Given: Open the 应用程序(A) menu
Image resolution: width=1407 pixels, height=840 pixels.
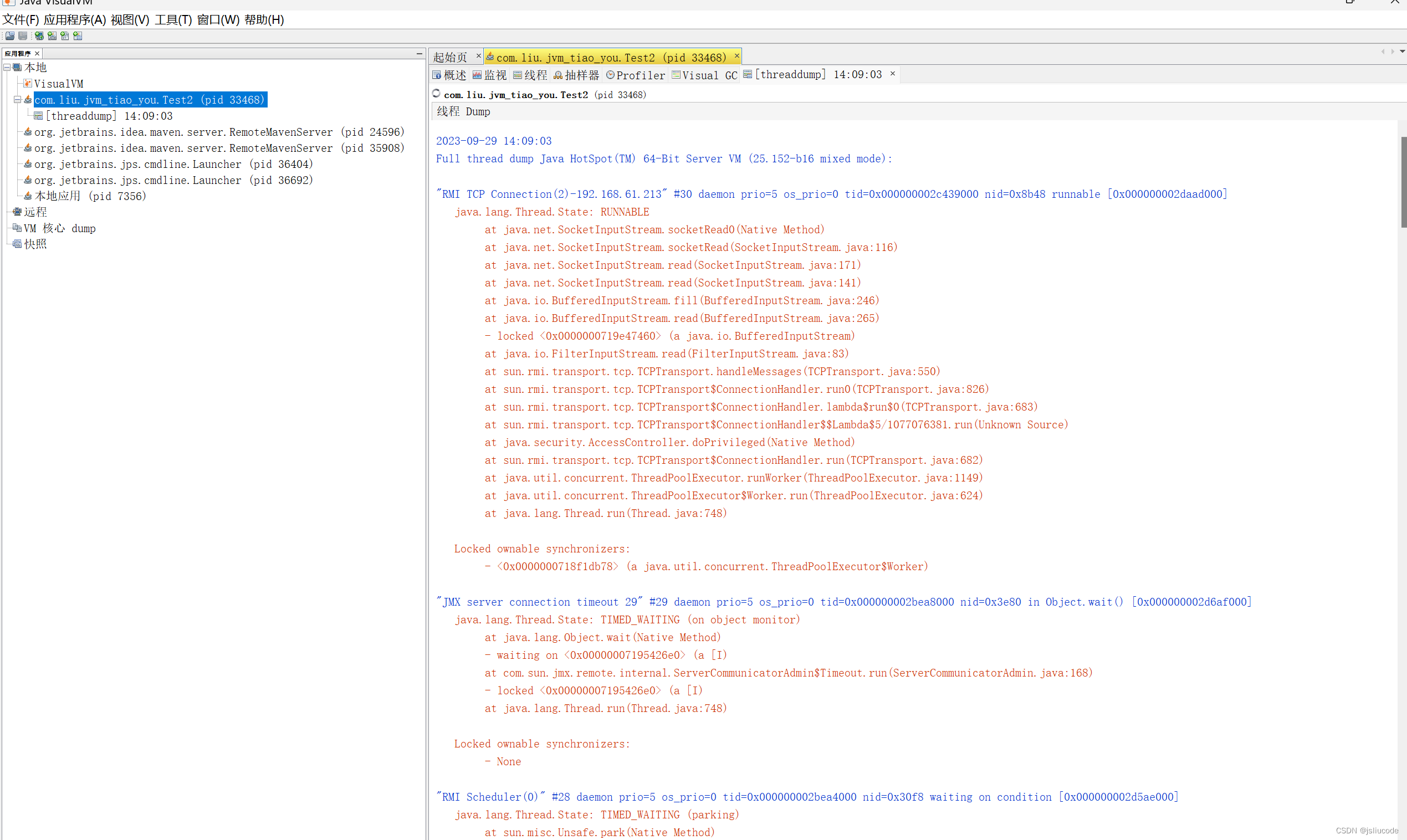Looking at the screenshot, I should [x=75, y=20].
